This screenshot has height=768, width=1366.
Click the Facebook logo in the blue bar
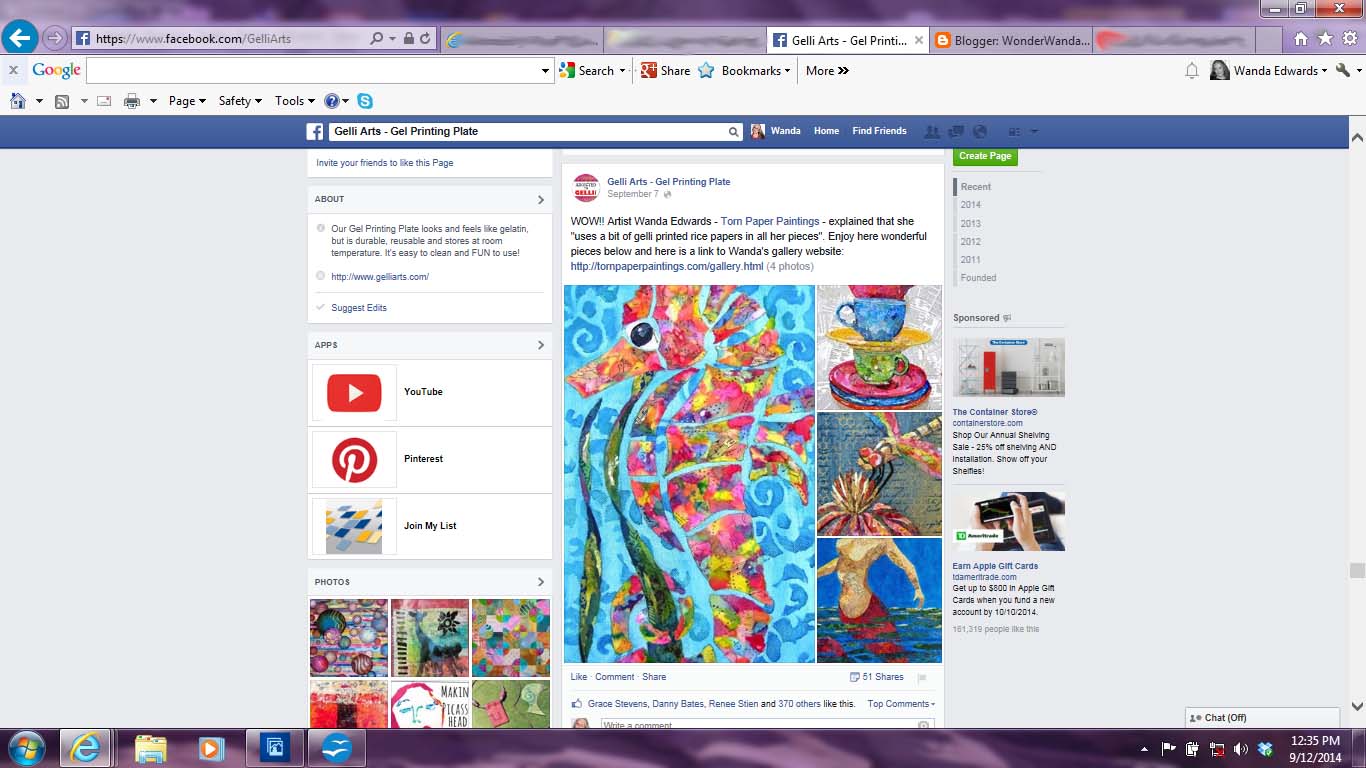pyautogui.click(x=314, y=131)
